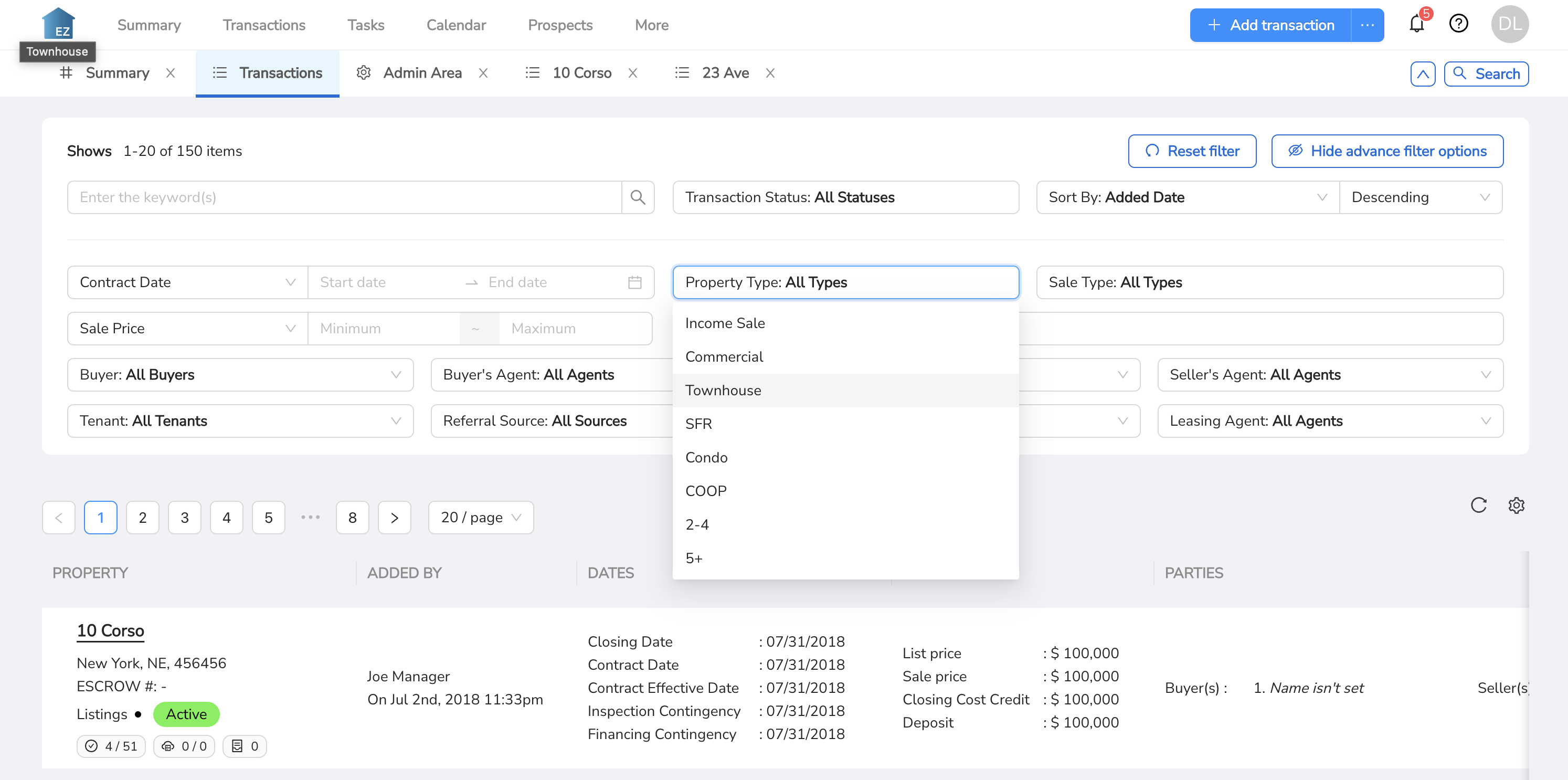This screenshot has height=780, width=1568.
Task: Expand the Sort By Added Date dropdown
Action: point(1187,197)
